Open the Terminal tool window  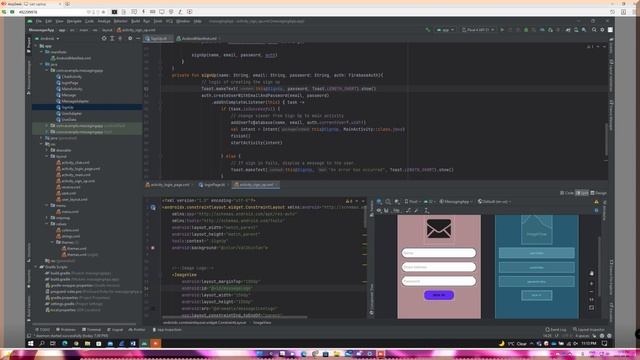coord(91,329)
